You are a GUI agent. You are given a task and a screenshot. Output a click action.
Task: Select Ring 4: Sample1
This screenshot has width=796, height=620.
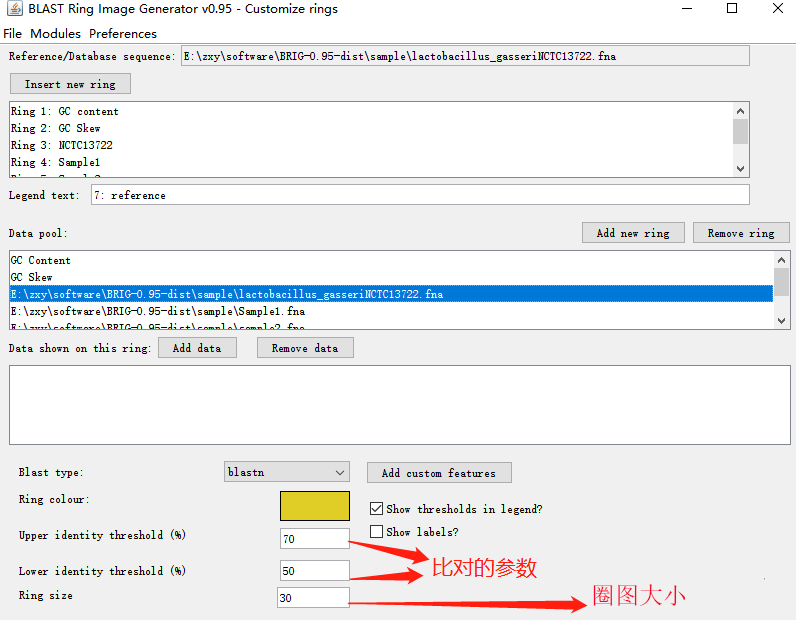[x=55, y=162]
